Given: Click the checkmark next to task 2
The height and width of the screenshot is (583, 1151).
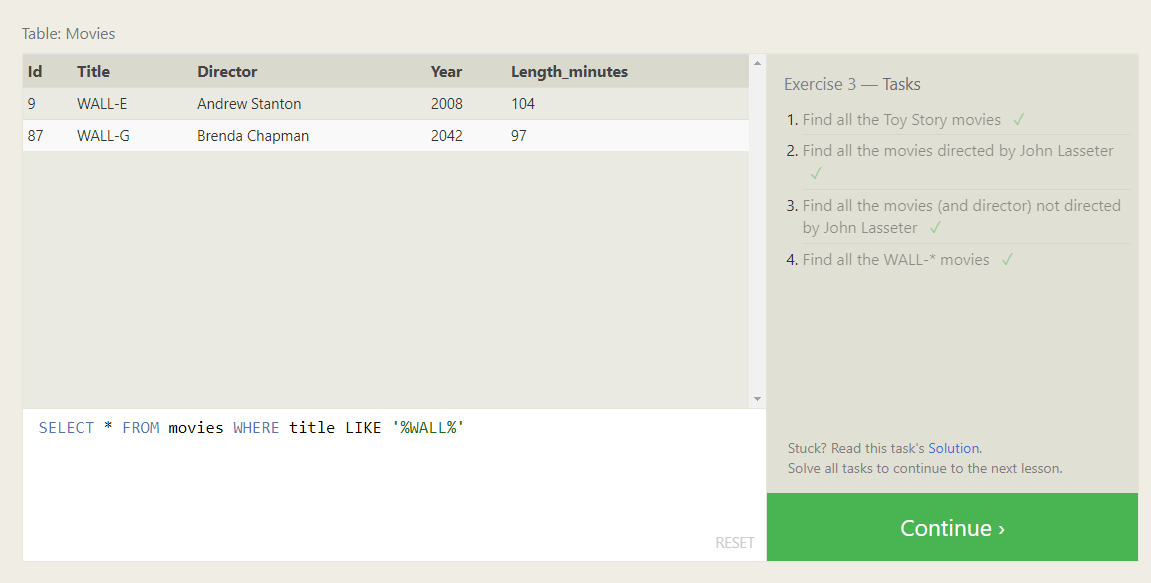Looking at the screenshot, I should click(x=815, y=173).
